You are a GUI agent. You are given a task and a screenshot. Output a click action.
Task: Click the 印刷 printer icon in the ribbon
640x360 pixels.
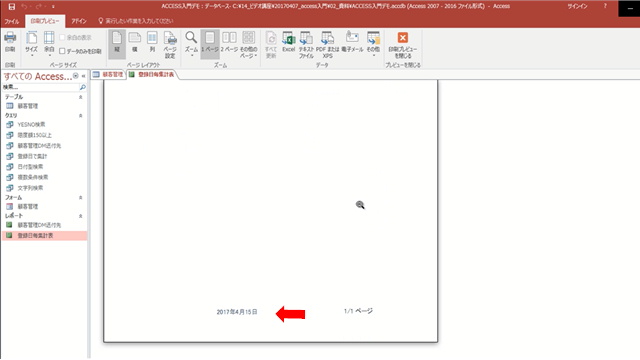(10, 42)
